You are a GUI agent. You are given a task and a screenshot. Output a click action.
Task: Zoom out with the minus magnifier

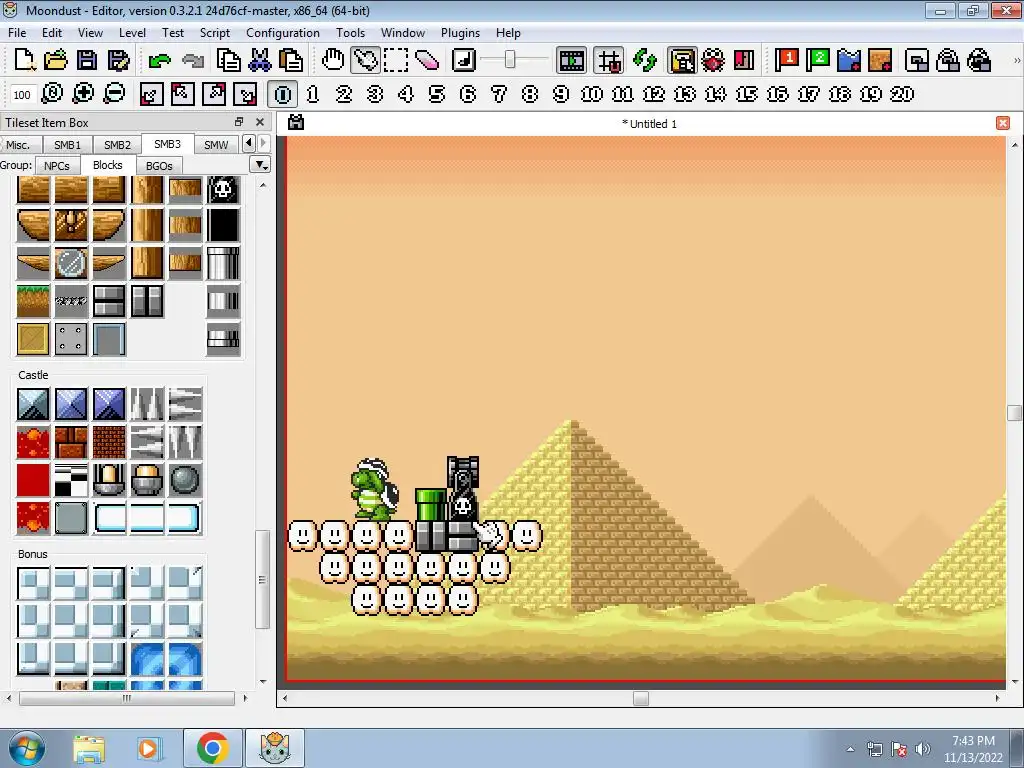tap(114, 93)
